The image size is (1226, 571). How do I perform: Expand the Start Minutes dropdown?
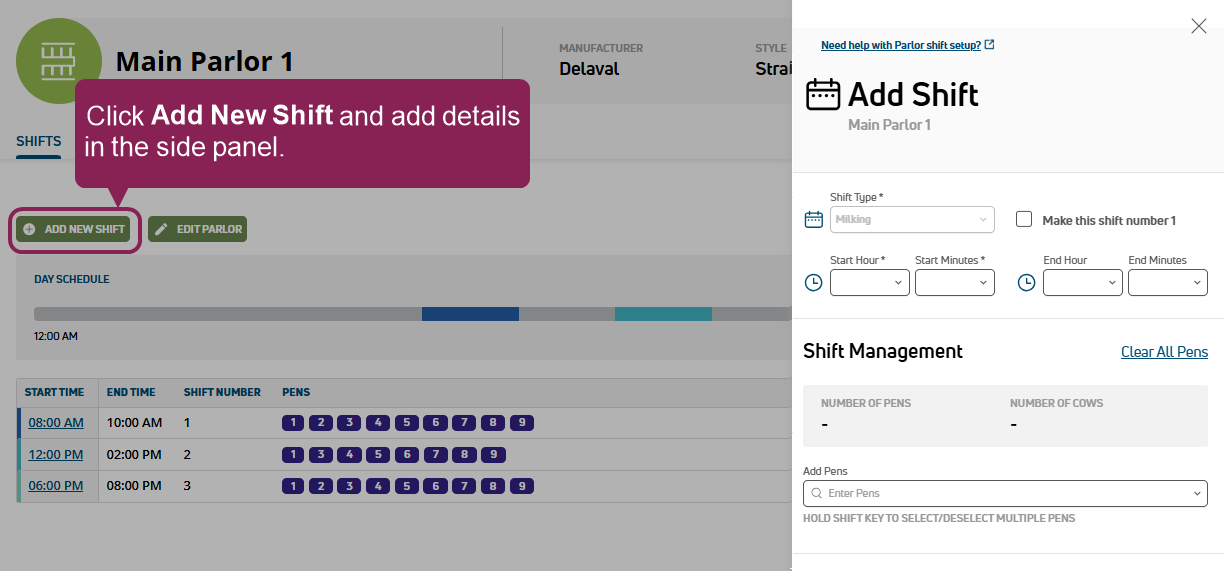pyautogui.click(x=954, y=283)
